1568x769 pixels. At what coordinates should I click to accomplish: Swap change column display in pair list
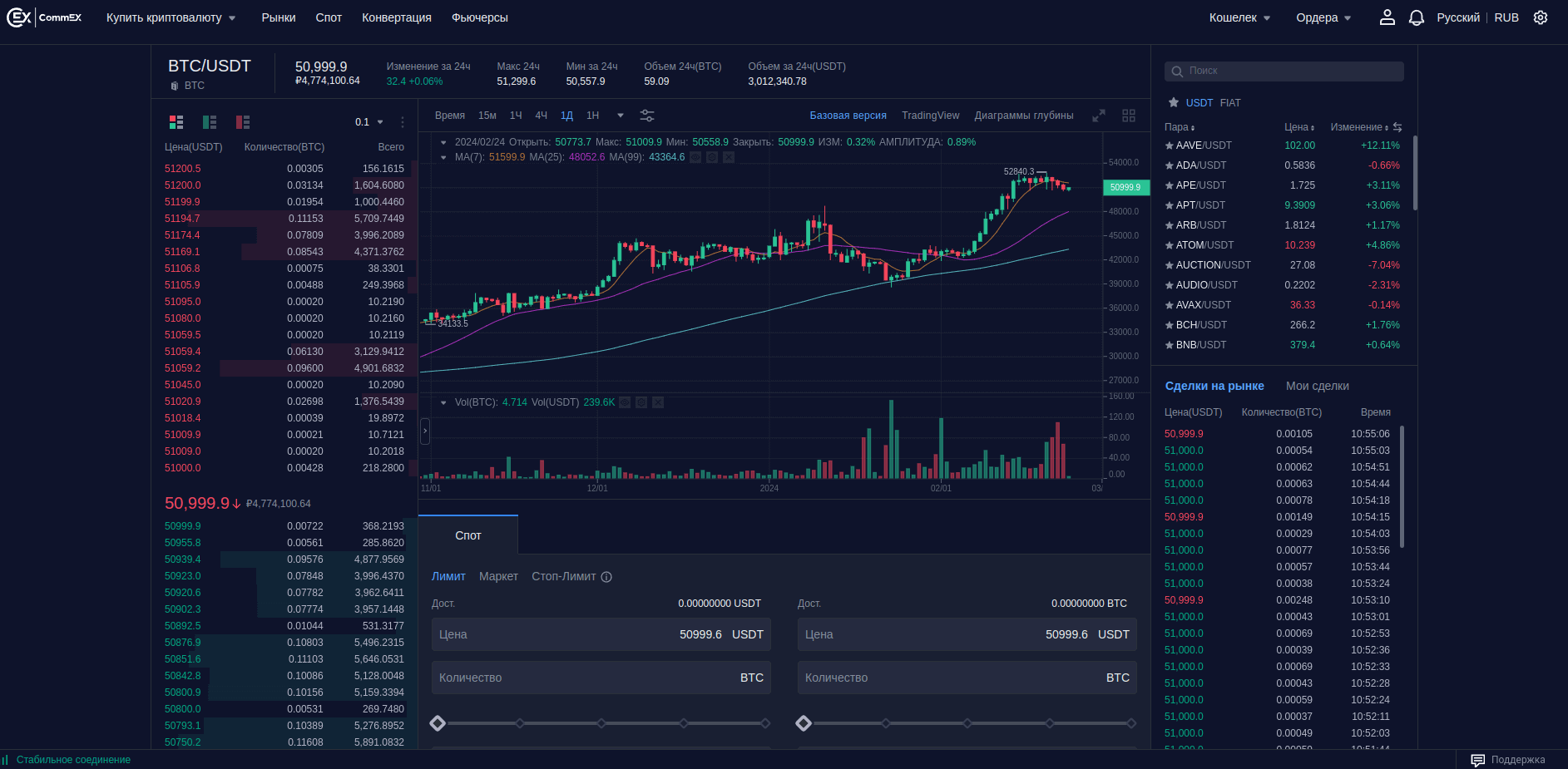(x=1397, y=127)
